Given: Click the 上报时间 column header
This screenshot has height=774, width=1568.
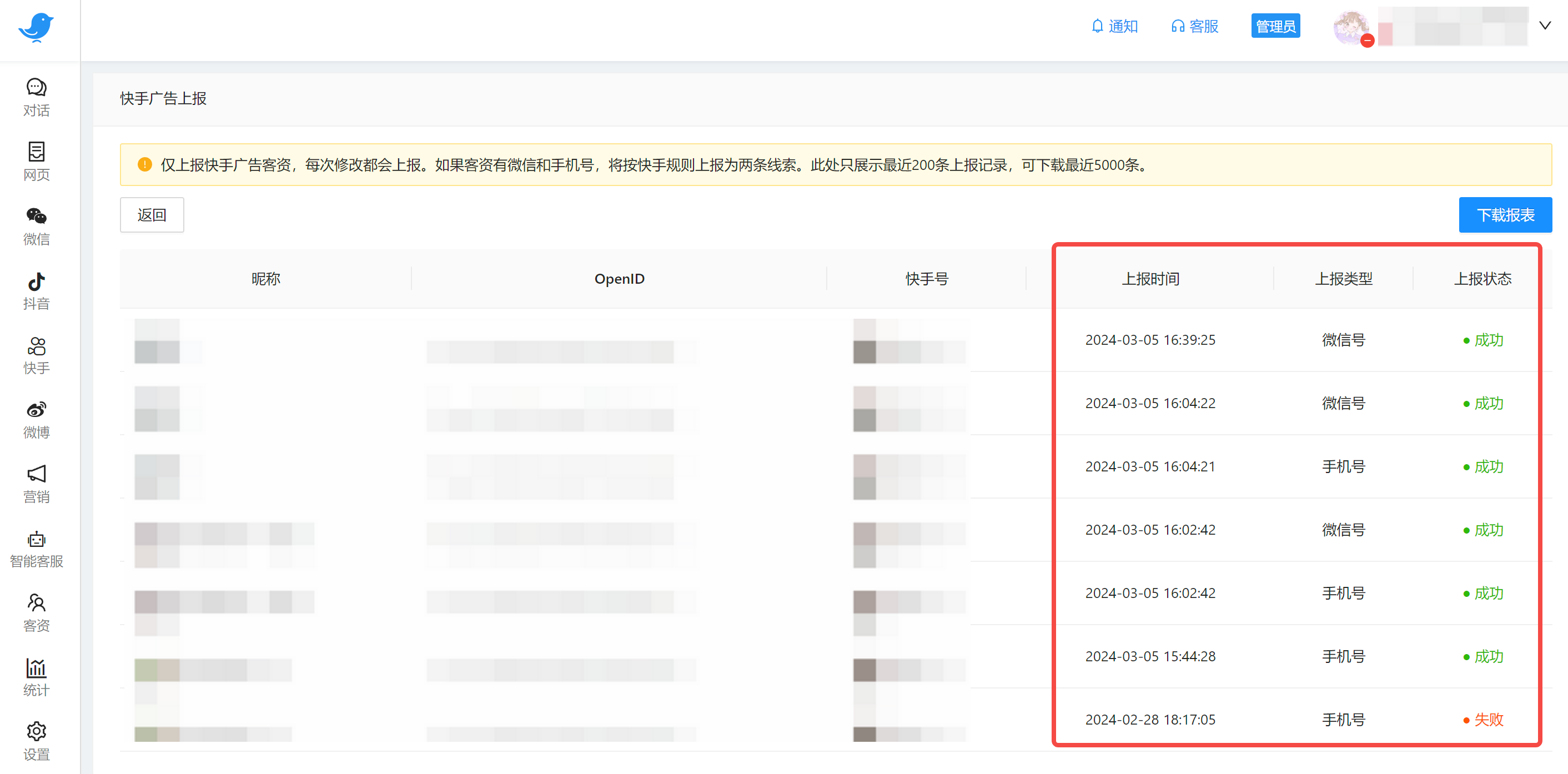Looking at the screenshot, I should tap(1150, 279).
